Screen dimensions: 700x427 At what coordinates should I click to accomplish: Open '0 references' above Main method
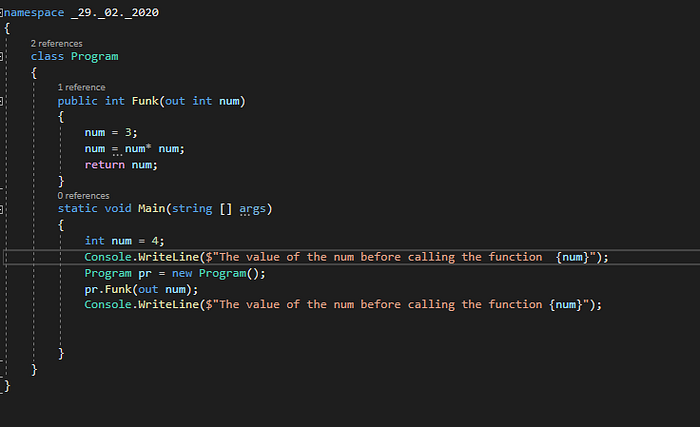[83, 196]
